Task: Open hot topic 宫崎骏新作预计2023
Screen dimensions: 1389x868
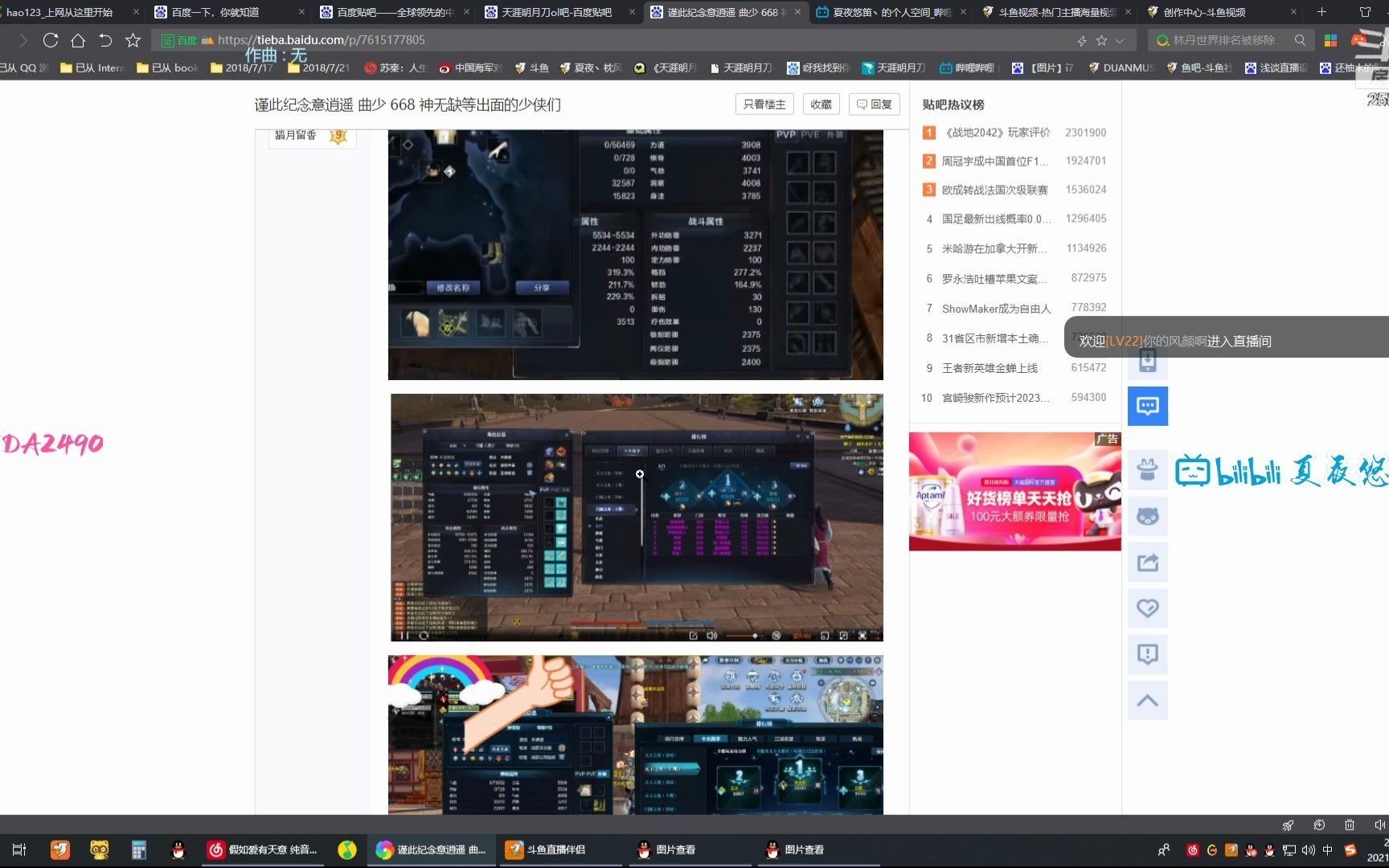Action: [x=996, y=398]
